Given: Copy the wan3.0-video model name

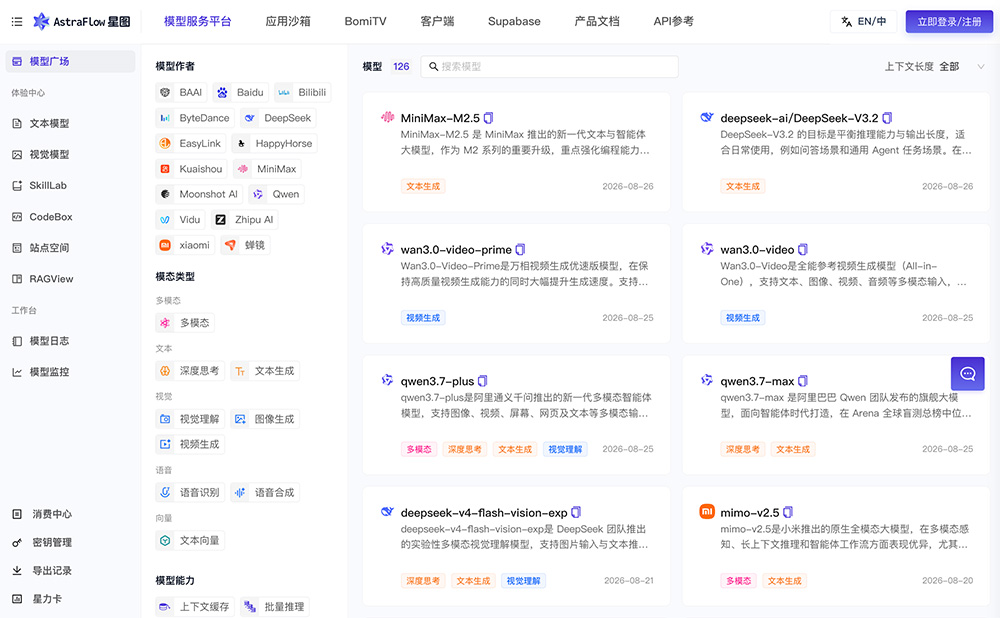Looking at the screenshot, I should [803, 249].
